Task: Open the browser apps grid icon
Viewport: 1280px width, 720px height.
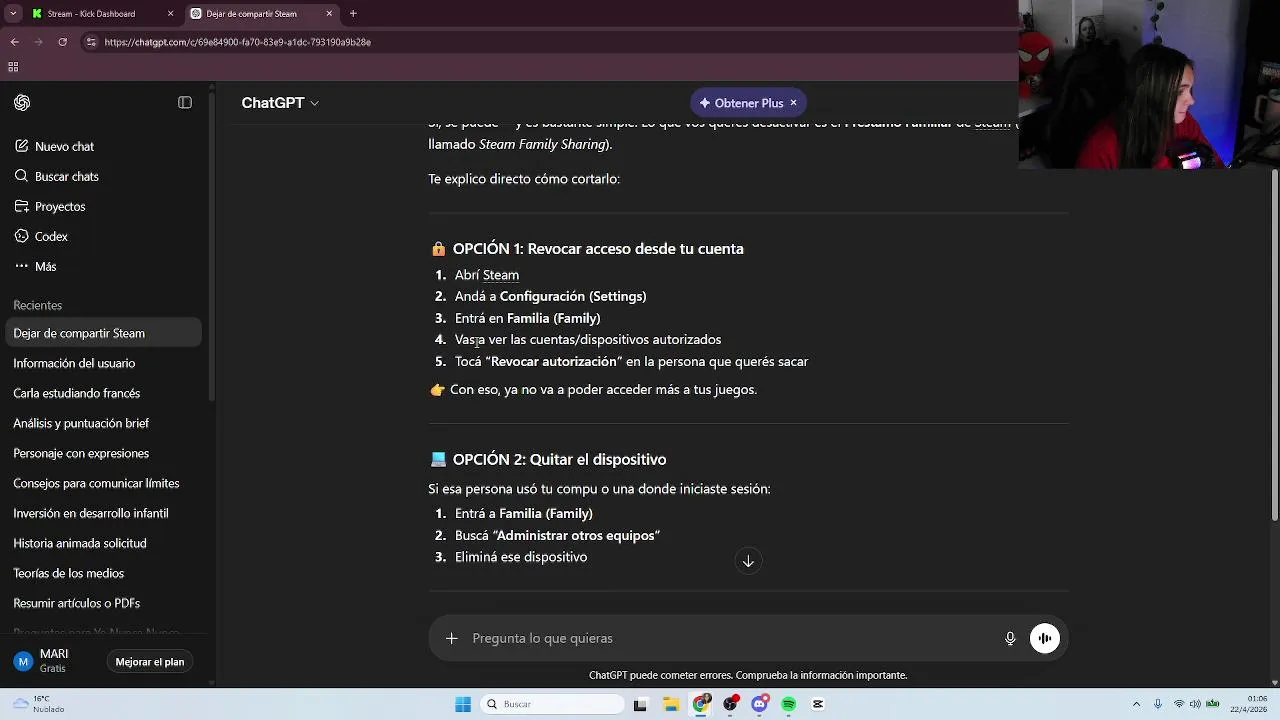Action: 13,67
